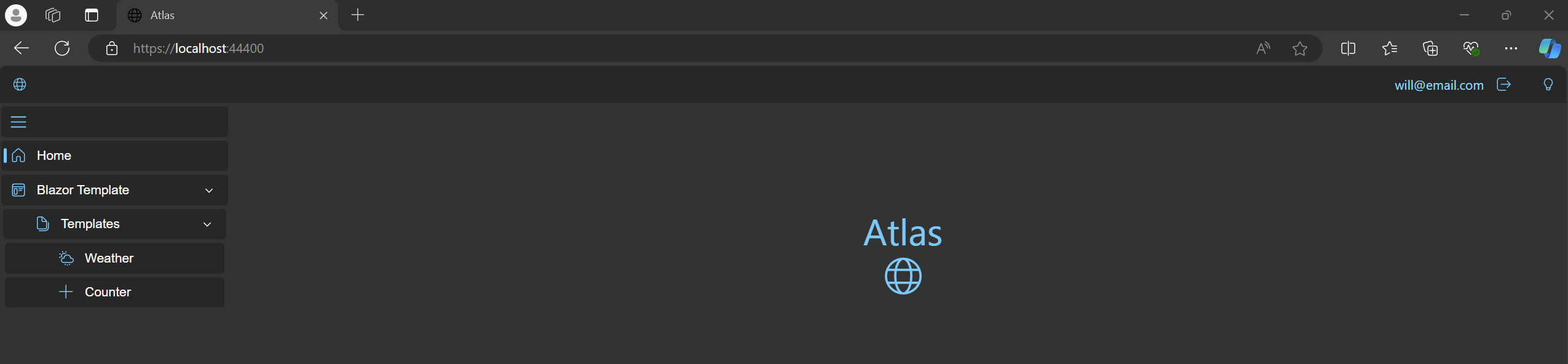This screenshot has width=1568, height=364.
Task: Click the logout icon beside the email
Action: [x=1503, y=84]
